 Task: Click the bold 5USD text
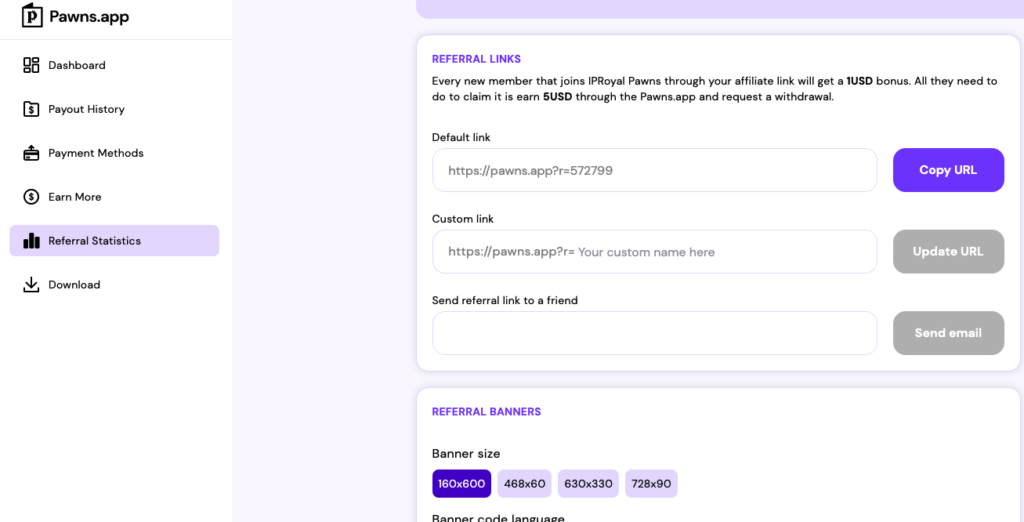[558, 98]
